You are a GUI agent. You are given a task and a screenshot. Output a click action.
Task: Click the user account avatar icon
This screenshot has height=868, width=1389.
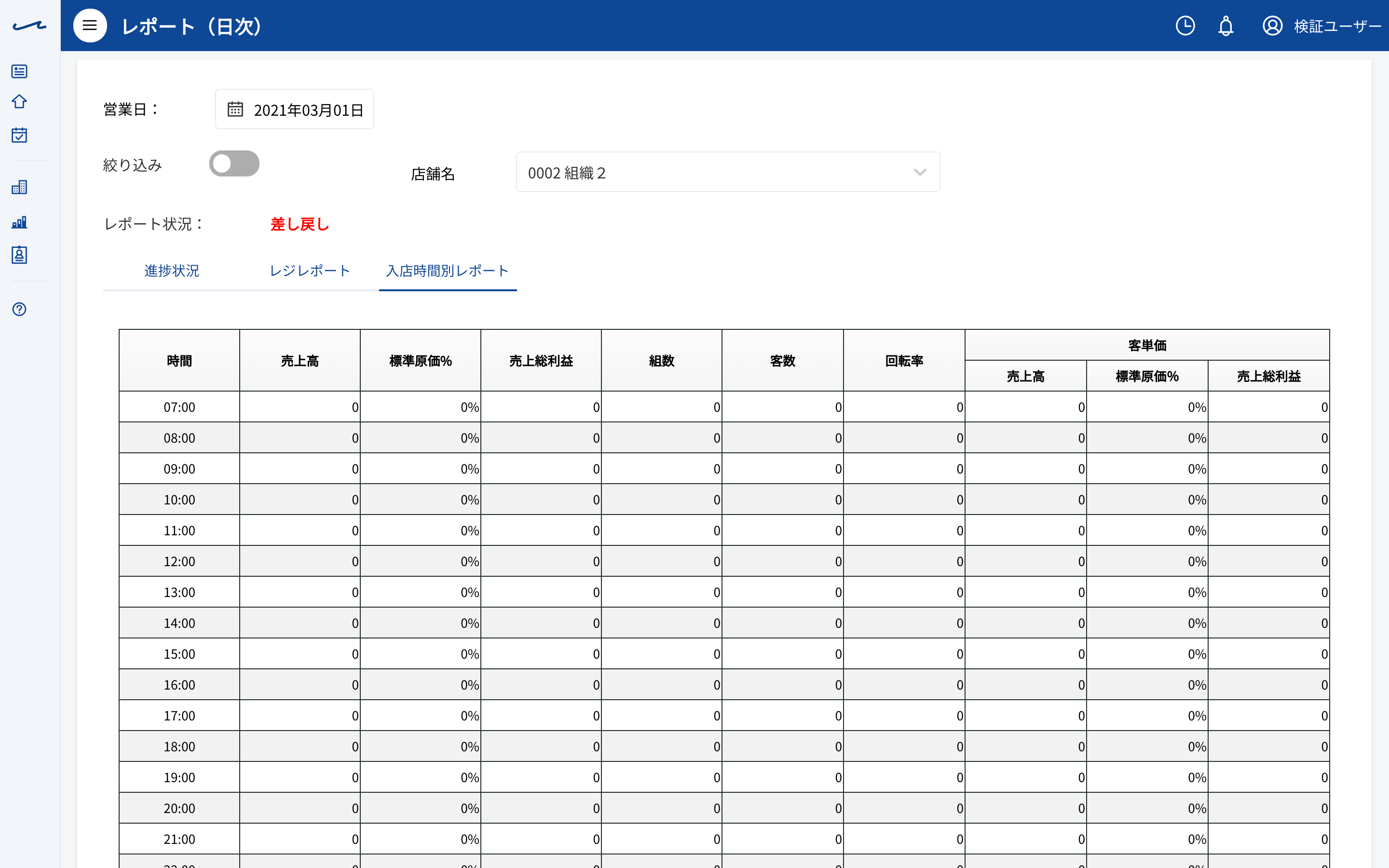tap(1272, 26)
